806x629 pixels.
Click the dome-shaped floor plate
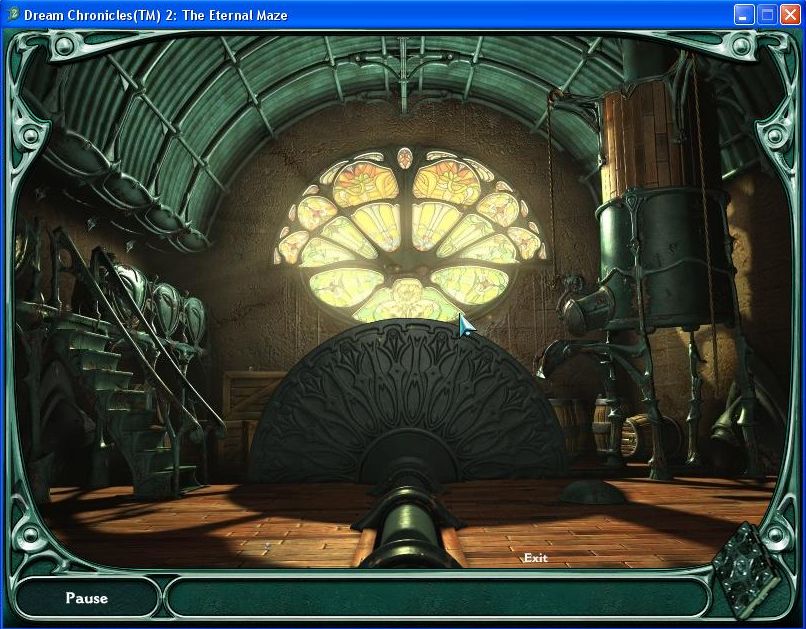point(592,492)
